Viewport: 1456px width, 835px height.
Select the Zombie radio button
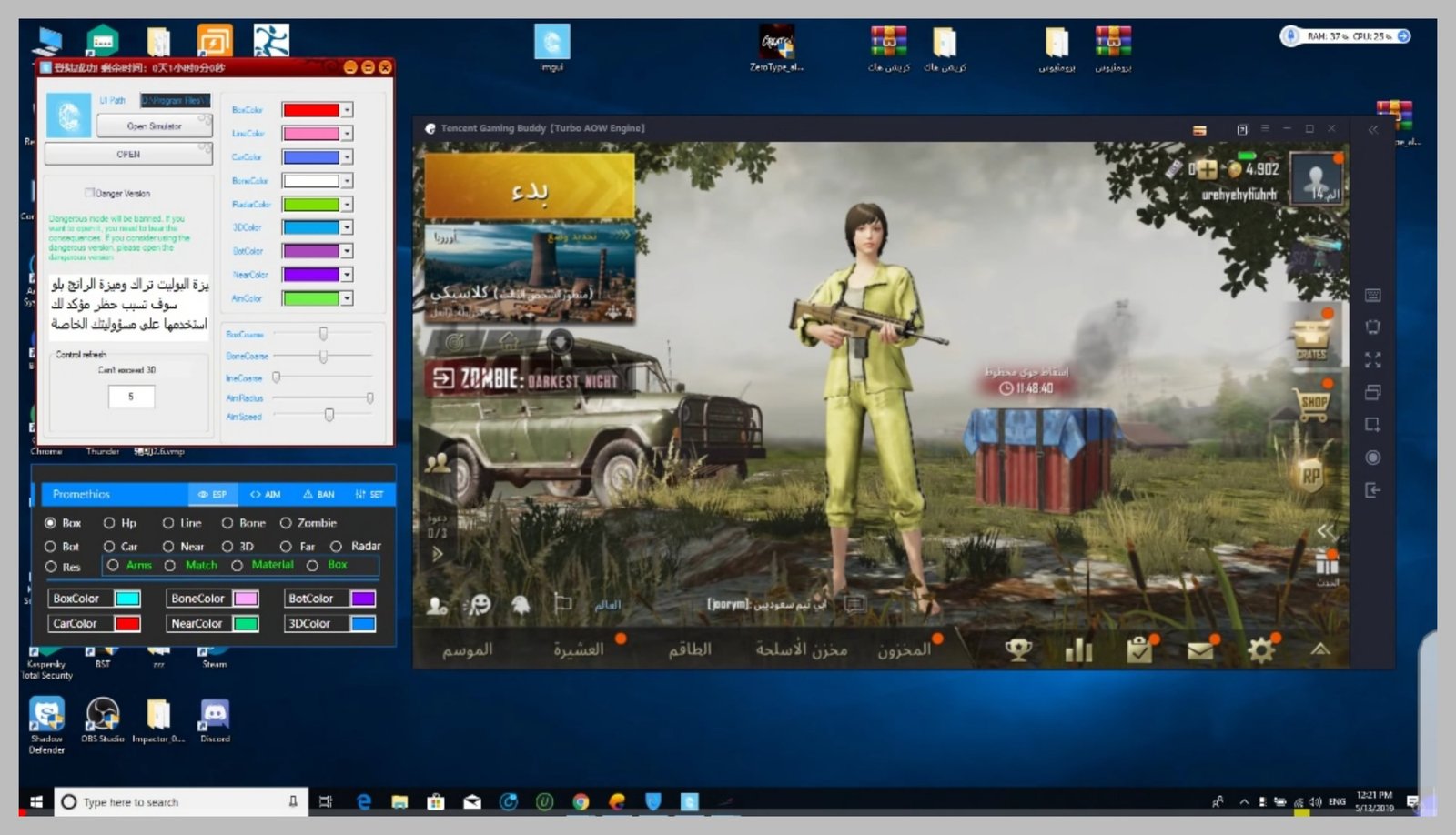coord(286,523)
